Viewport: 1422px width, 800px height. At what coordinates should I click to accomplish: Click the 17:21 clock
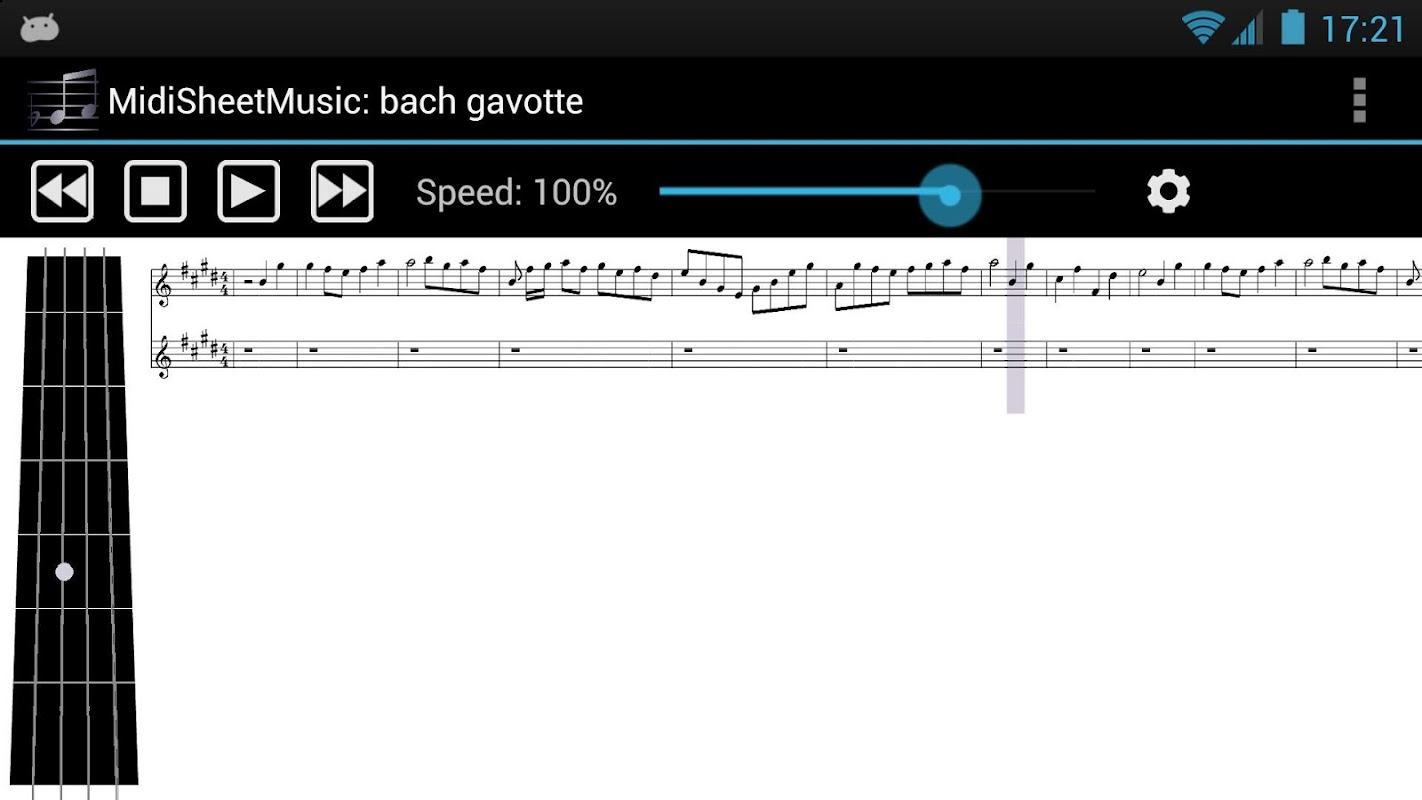click(1363, 29)
